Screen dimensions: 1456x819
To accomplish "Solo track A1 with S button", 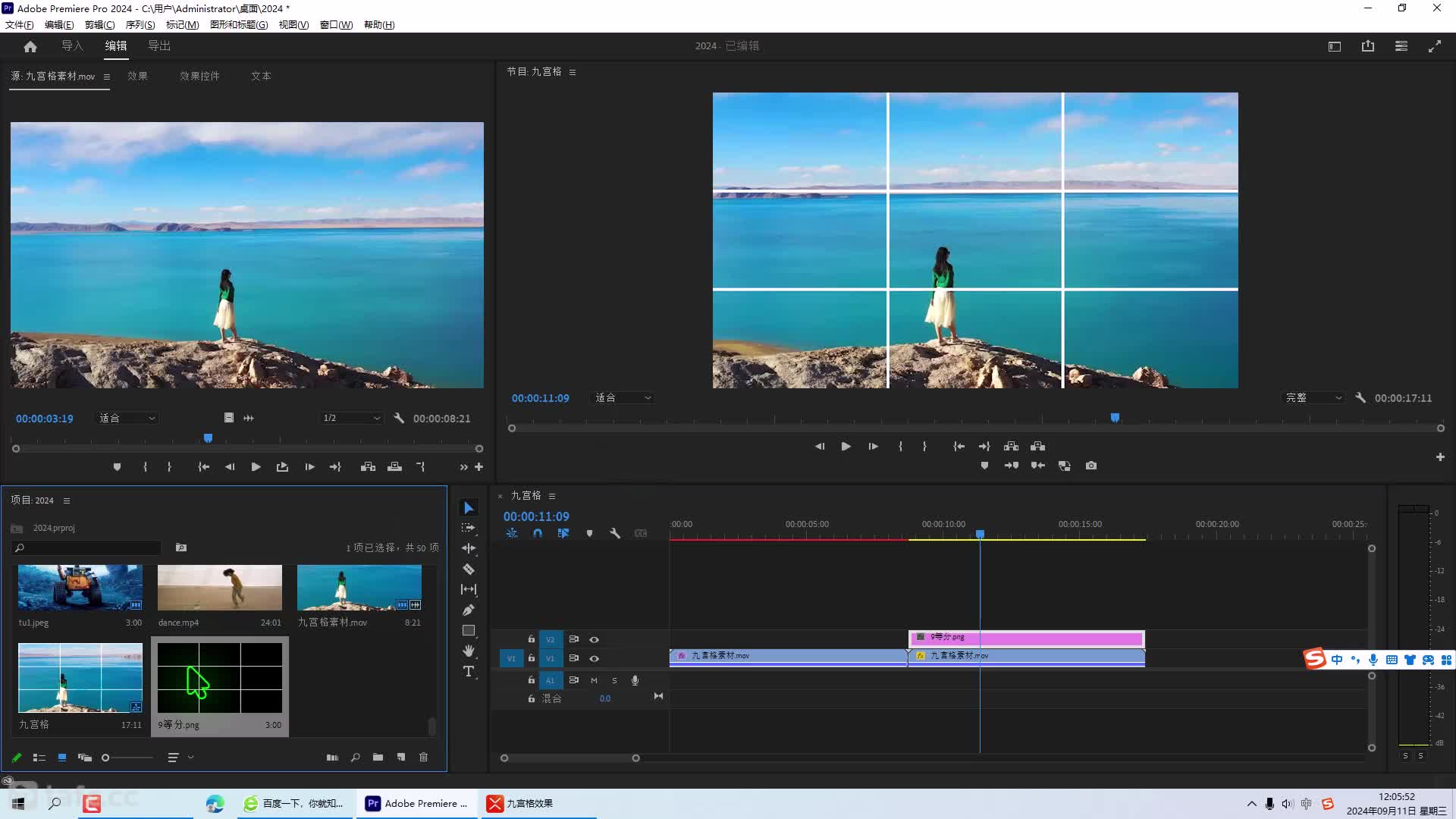I will point(614,680).
